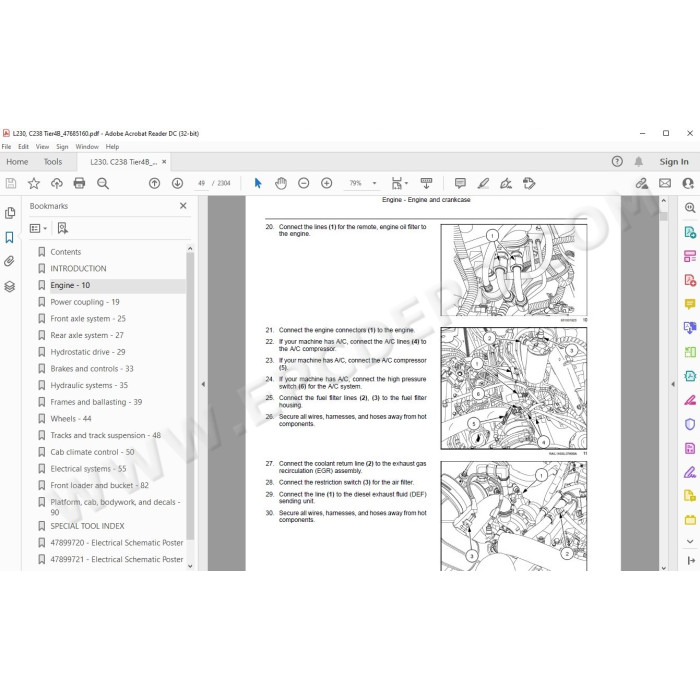
Task: Close the L230, C238 Tier4B document tab
Action: (164, 162)
